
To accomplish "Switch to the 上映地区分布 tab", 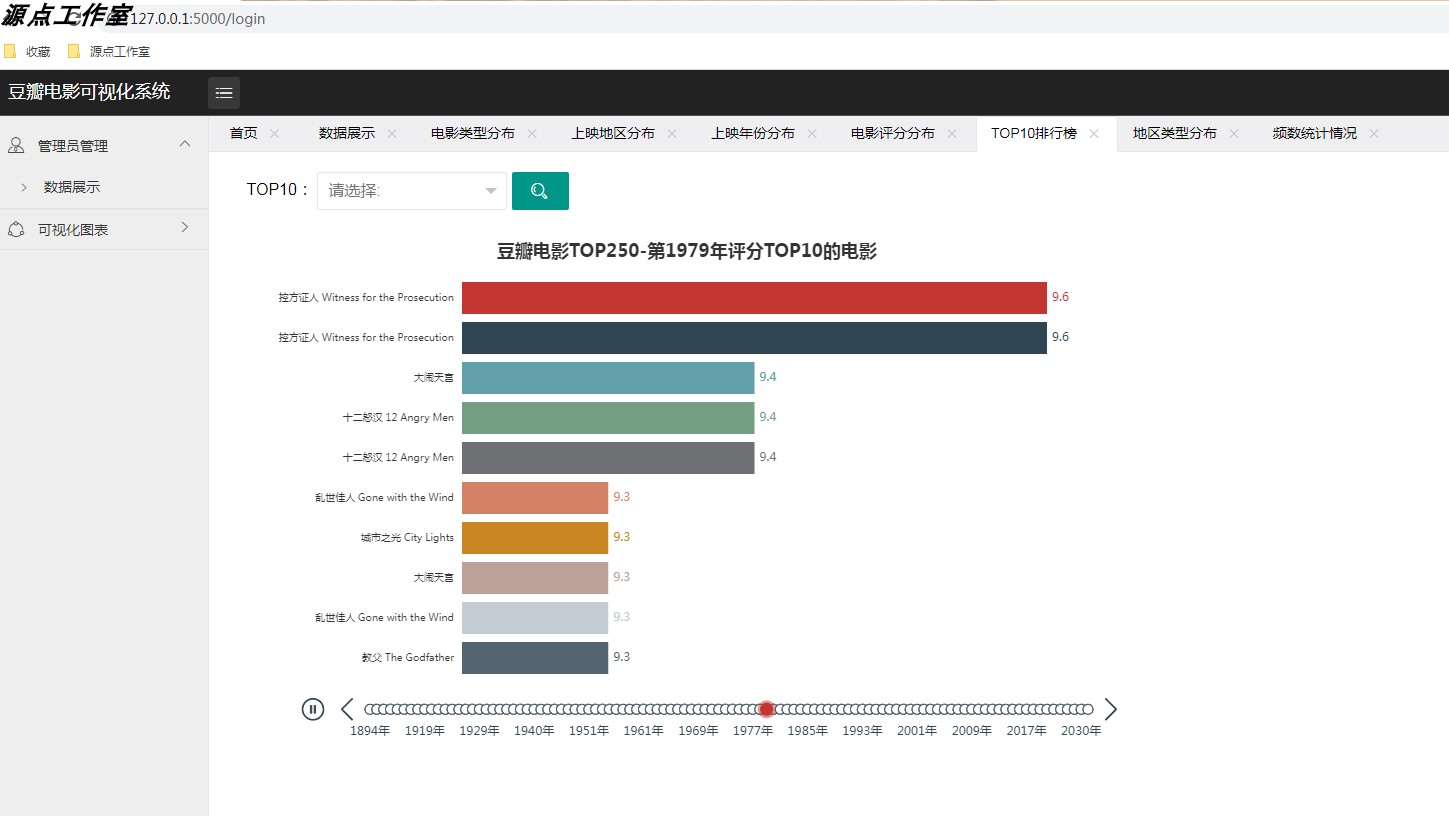I will point(613,133).
